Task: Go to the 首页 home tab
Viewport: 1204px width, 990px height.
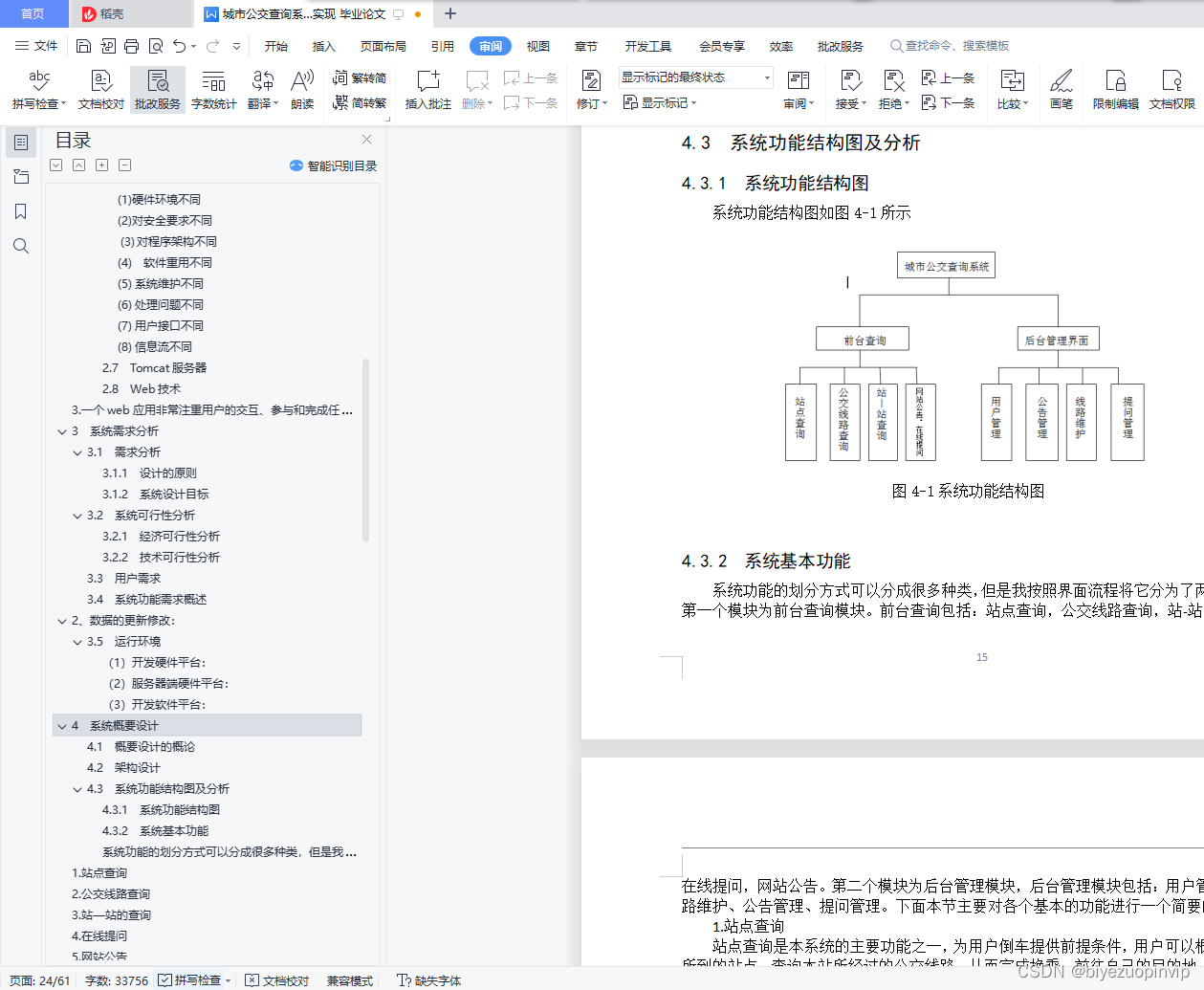Action: pyautogui.click(x=33, y=13)
